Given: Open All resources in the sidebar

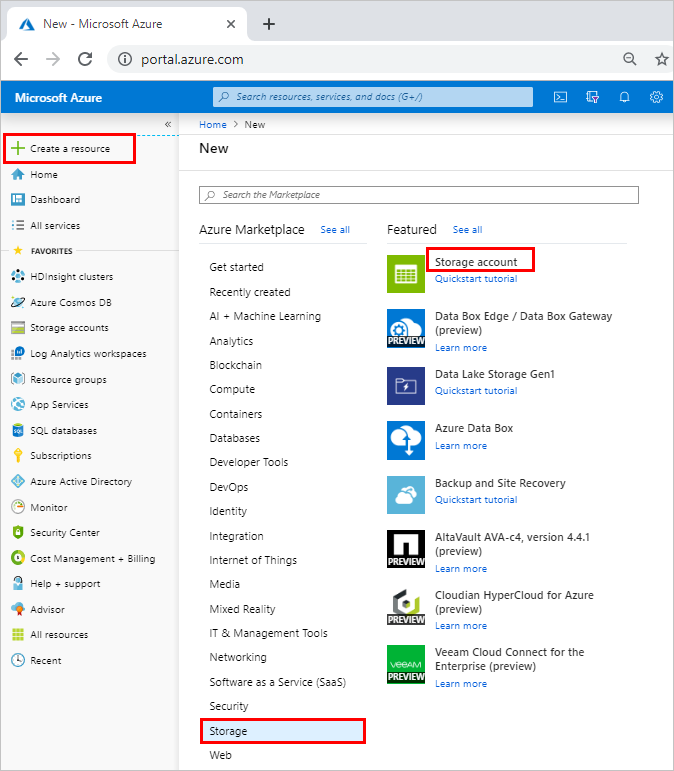Looking at the screenshot, I should point(59,635).
